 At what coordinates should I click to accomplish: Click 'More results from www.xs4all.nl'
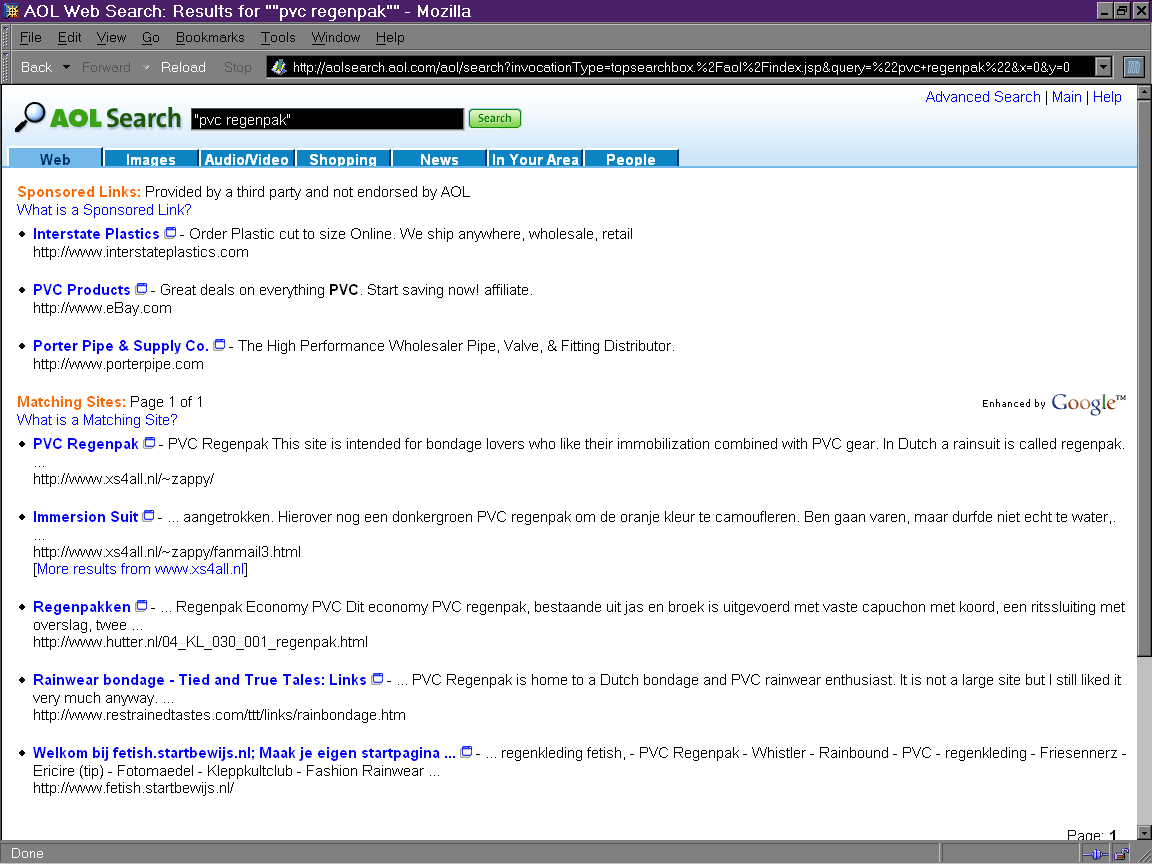tap(140, 569)
